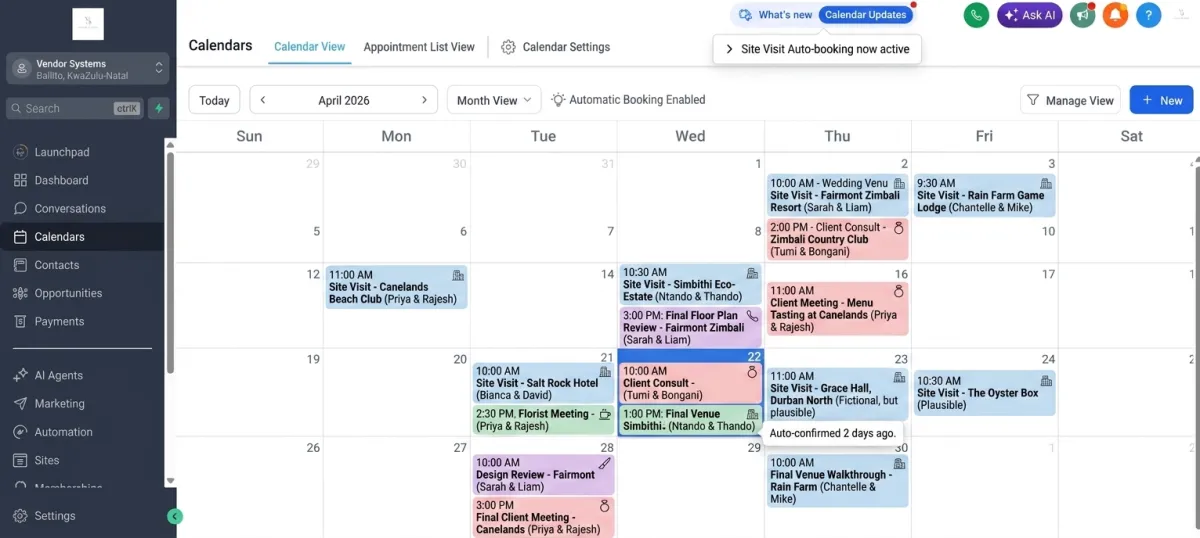Click the Wed column header
Image resolution: width=1200 pixels, height=538 pixels.
[690, 136]
